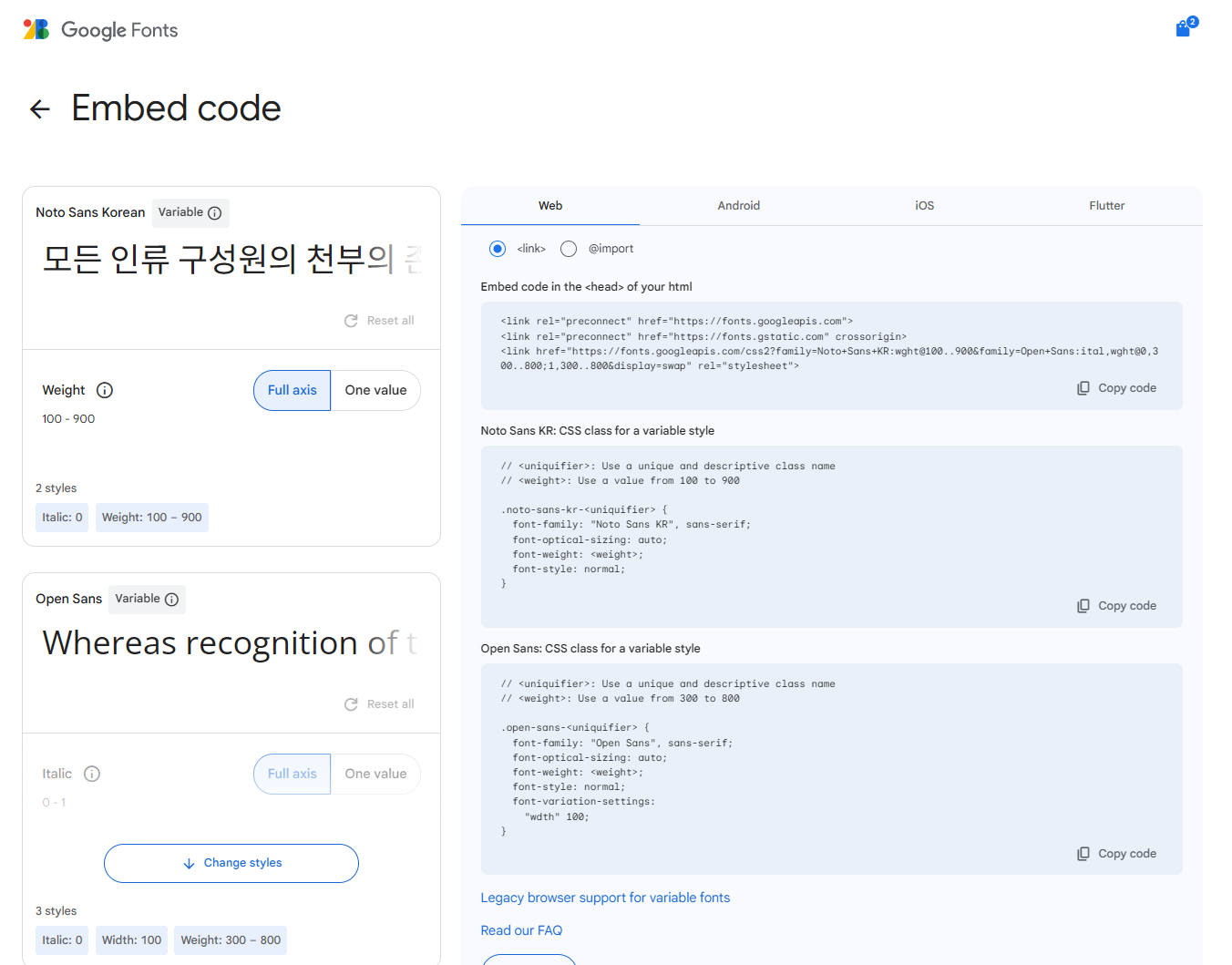The height and width of the screenshot is (965, 1232).
Task: Open the Read our FAQ link
Action: [x=521, y=930]
